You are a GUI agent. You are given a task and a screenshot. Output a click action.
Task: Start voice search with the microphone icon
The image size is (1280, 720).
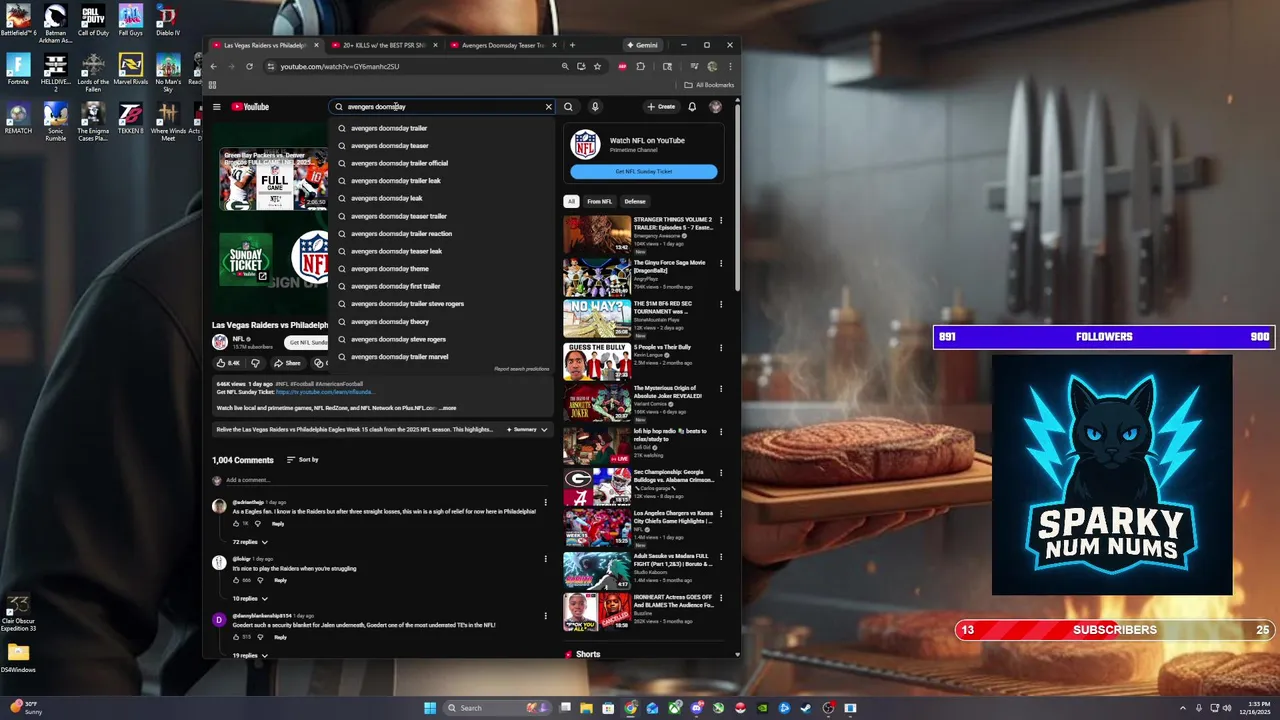(594, 107)
